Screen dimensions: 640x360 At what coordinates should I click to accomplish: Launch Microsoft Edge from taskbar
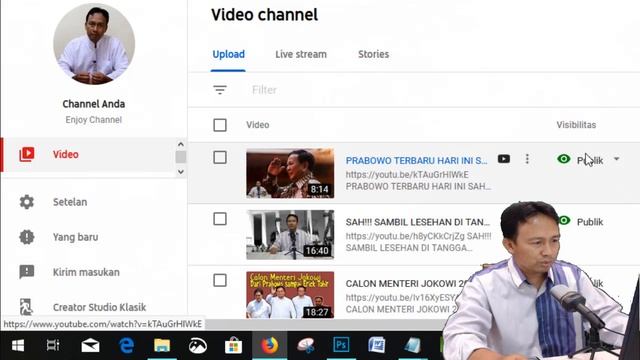click(x=127, y=346)
